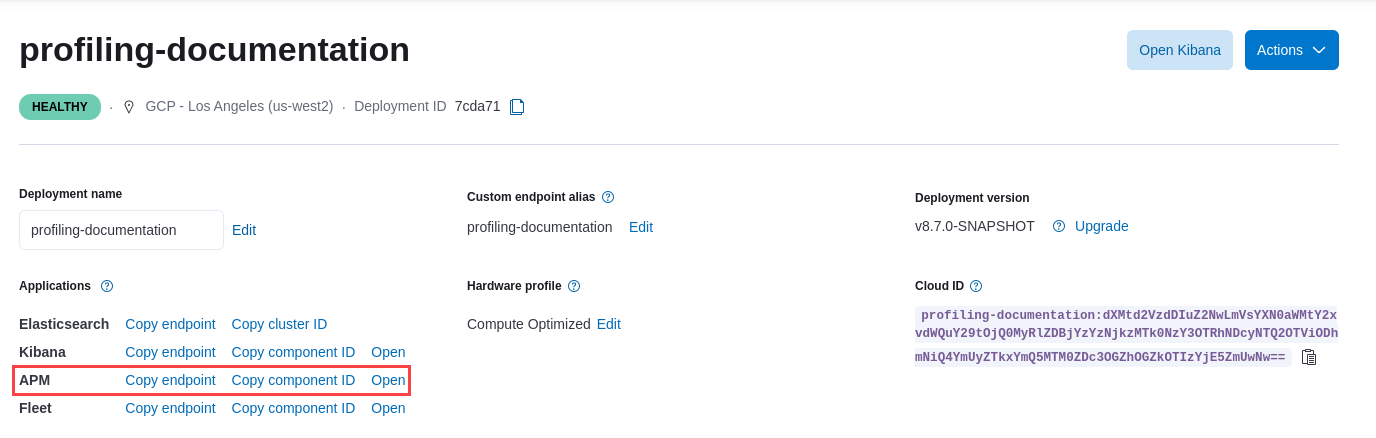Click help icon next to Applications
Viewport: 1376px width, 438px height.
(107, 286)
